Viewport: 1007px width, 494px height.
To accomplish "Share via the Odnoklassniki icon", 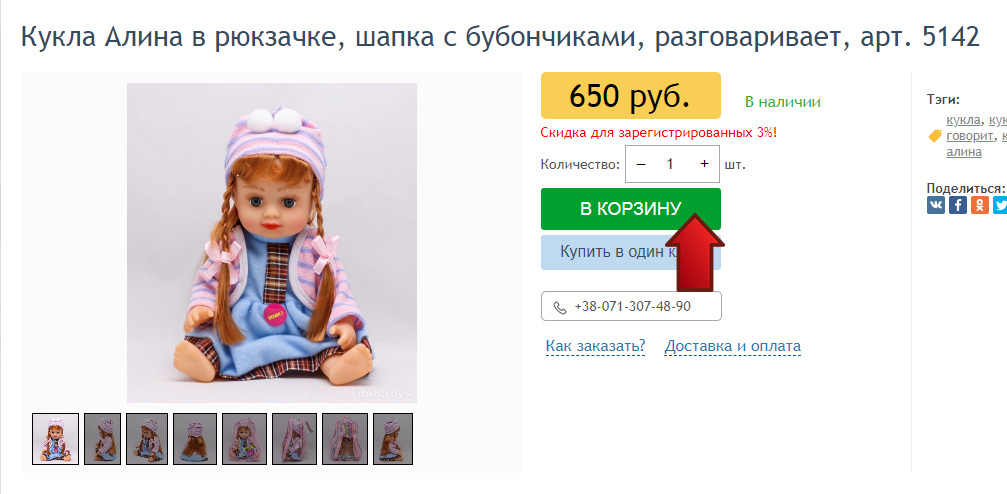I will 979,205.
